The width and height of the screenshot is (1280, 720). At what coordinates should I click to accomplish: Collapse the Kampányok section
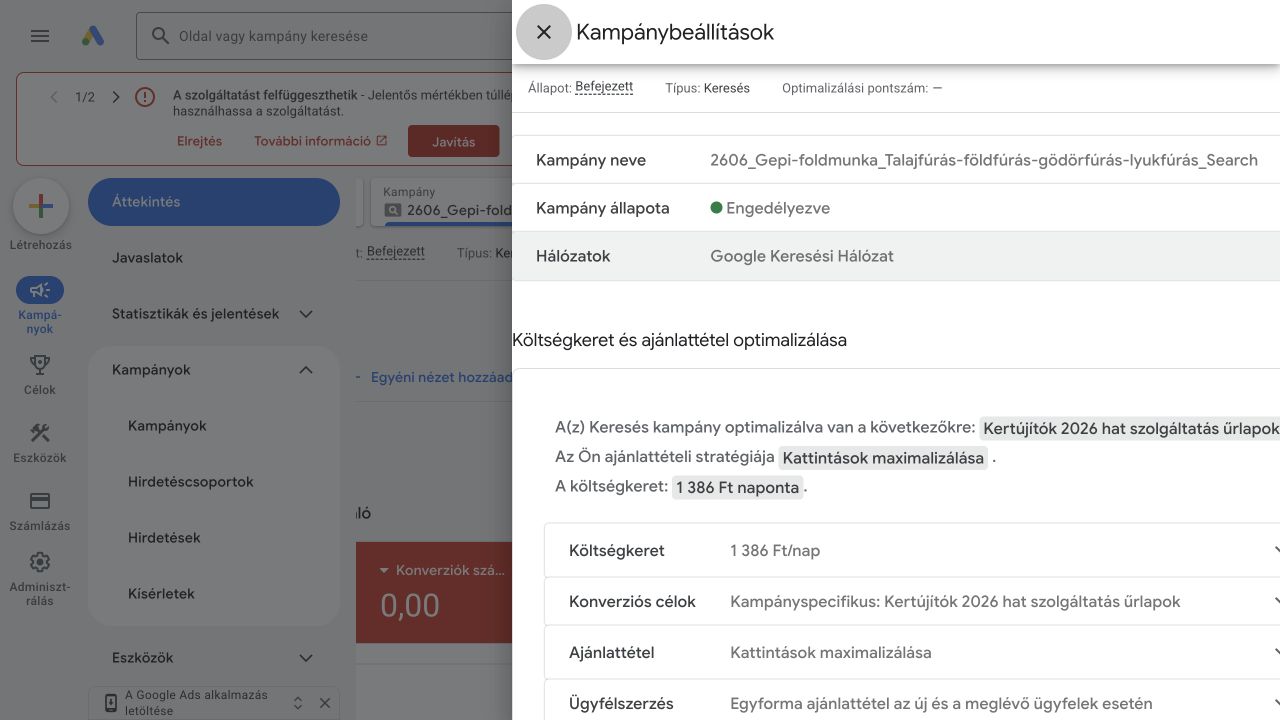214,370
